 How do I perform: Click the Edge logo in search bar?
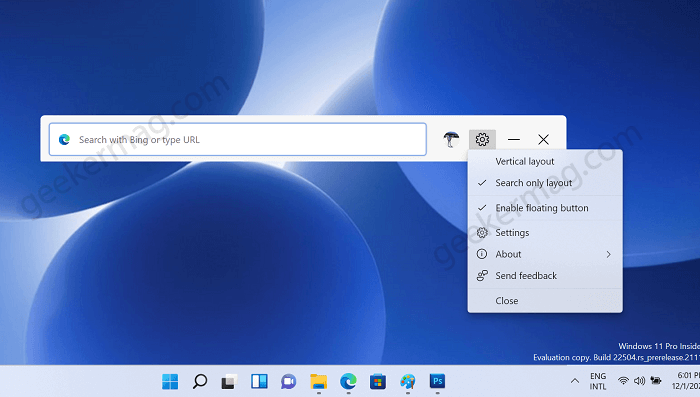click(x=64, y=140)
